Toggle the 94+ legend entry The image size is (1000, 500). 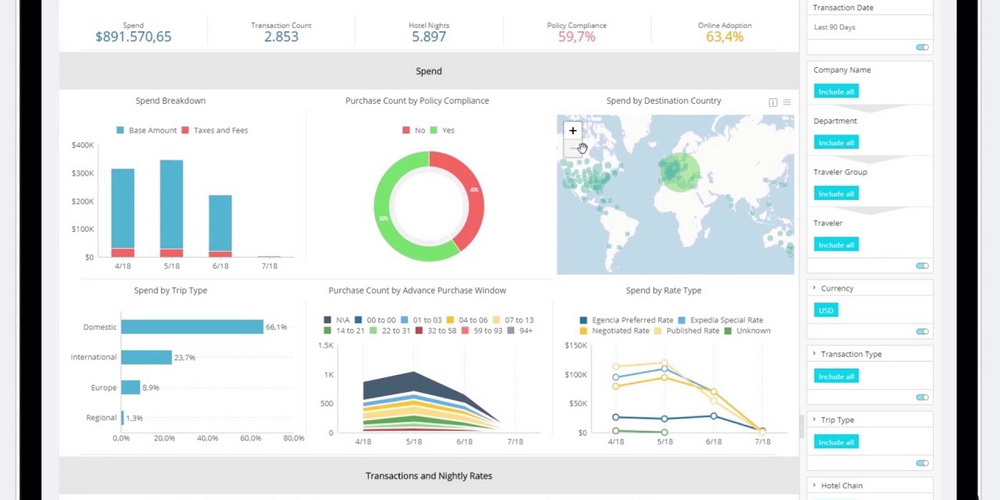point(520,330)
